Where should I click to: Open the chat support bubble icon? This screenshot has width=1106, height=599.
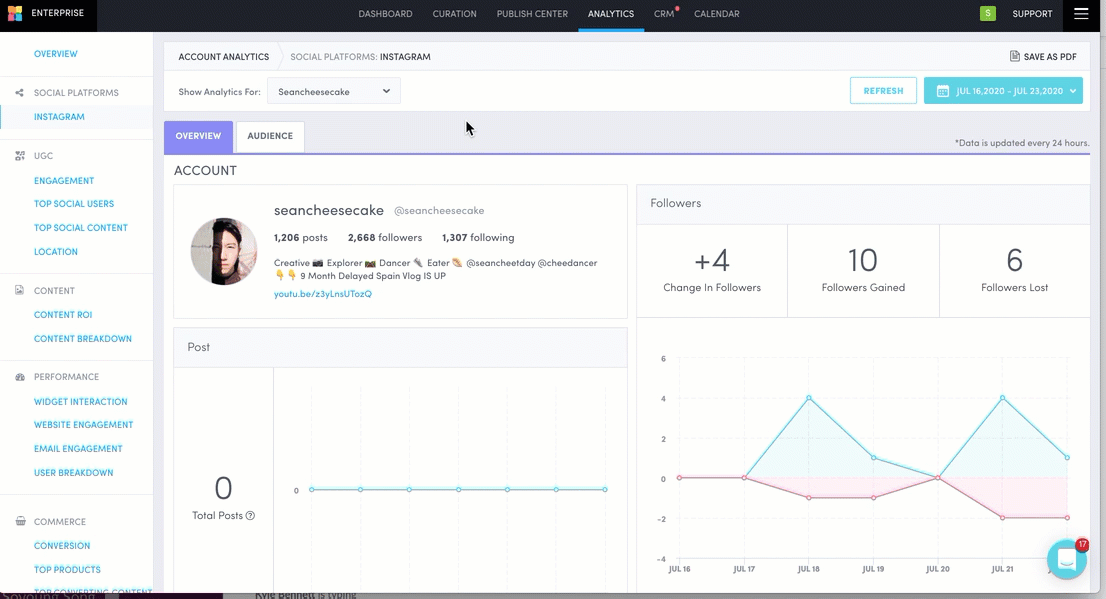click(1066, 560)
